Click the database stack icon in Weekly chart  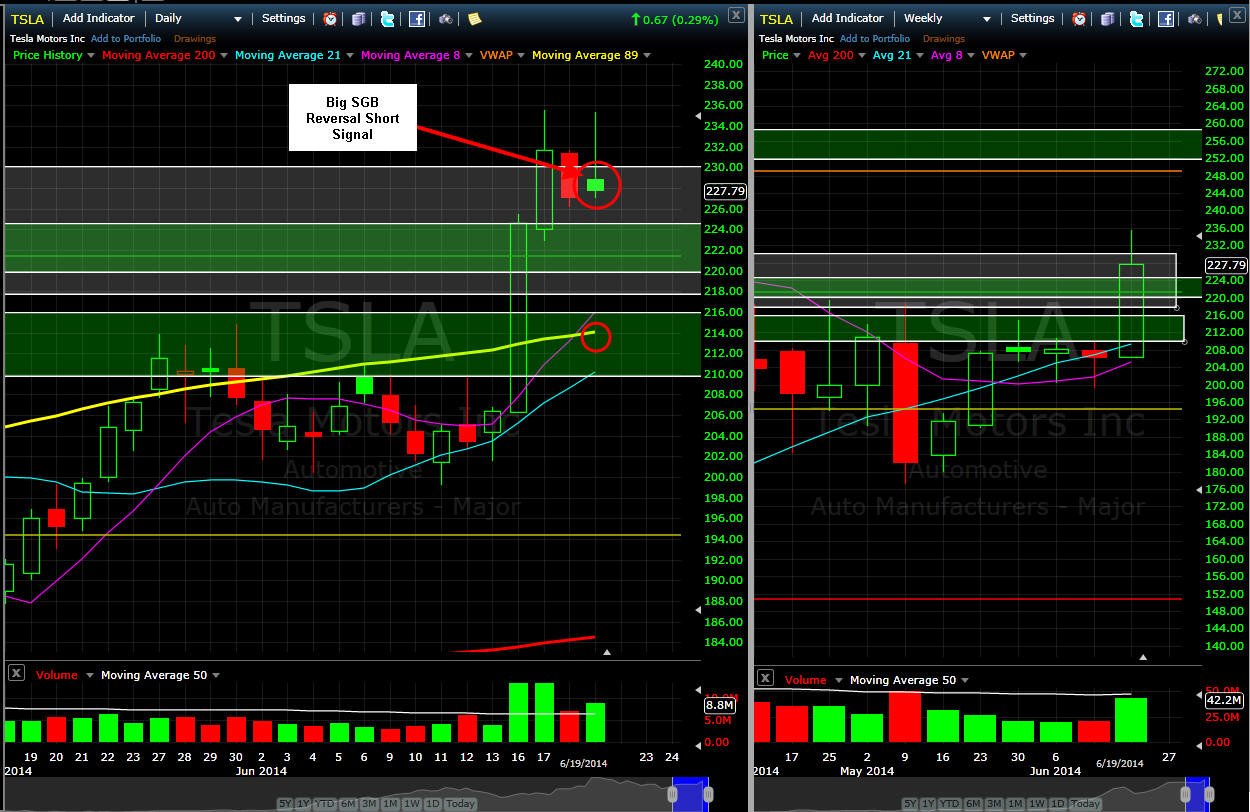click(1107, 19)
